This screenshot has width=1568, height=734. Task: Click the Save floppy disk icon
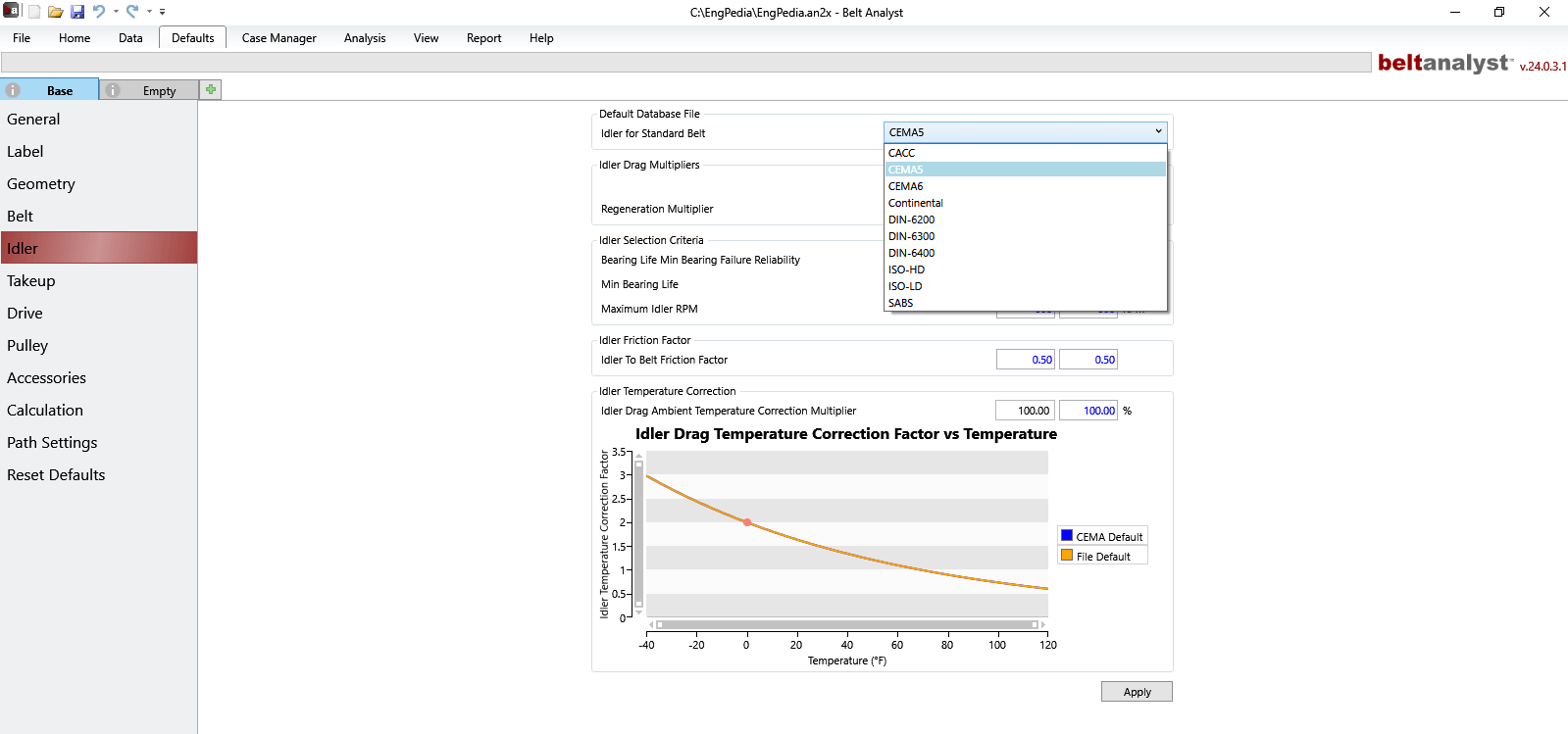77,12
